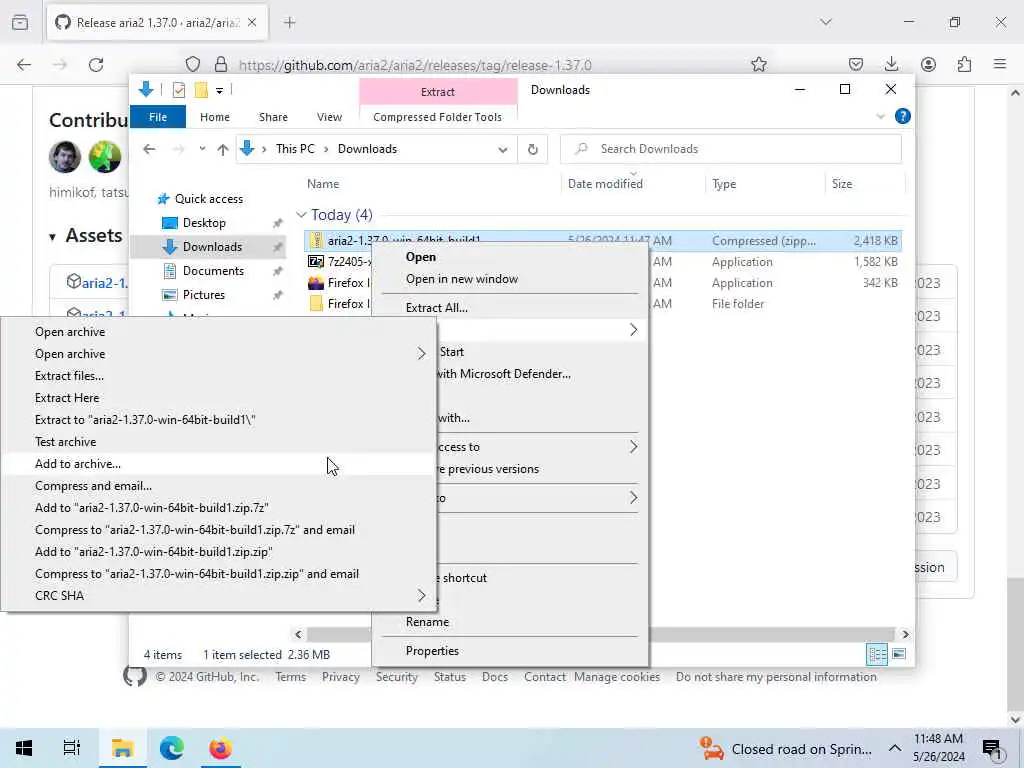Show hidden system tray icons
This screenshot has width=1024, height=768.
pyautogui.click(x=895, y=748)
